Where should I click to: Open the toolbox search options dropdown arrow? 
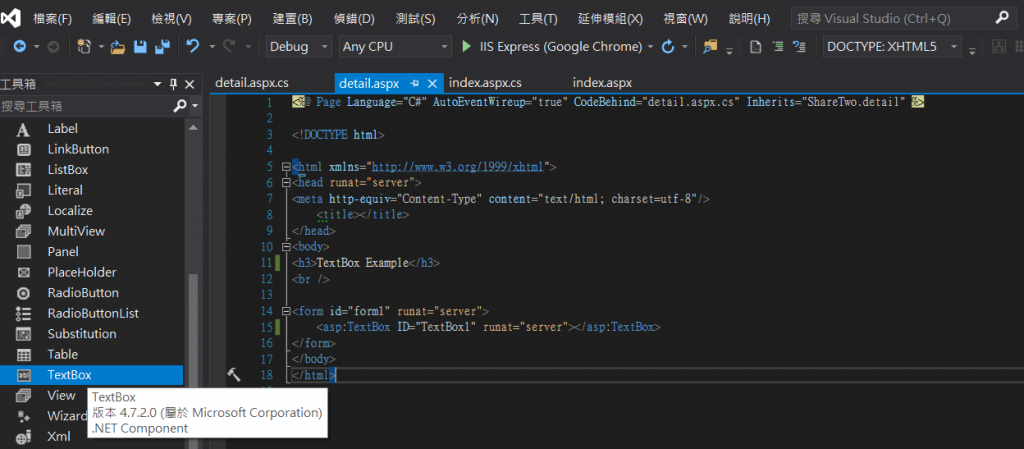195,106
